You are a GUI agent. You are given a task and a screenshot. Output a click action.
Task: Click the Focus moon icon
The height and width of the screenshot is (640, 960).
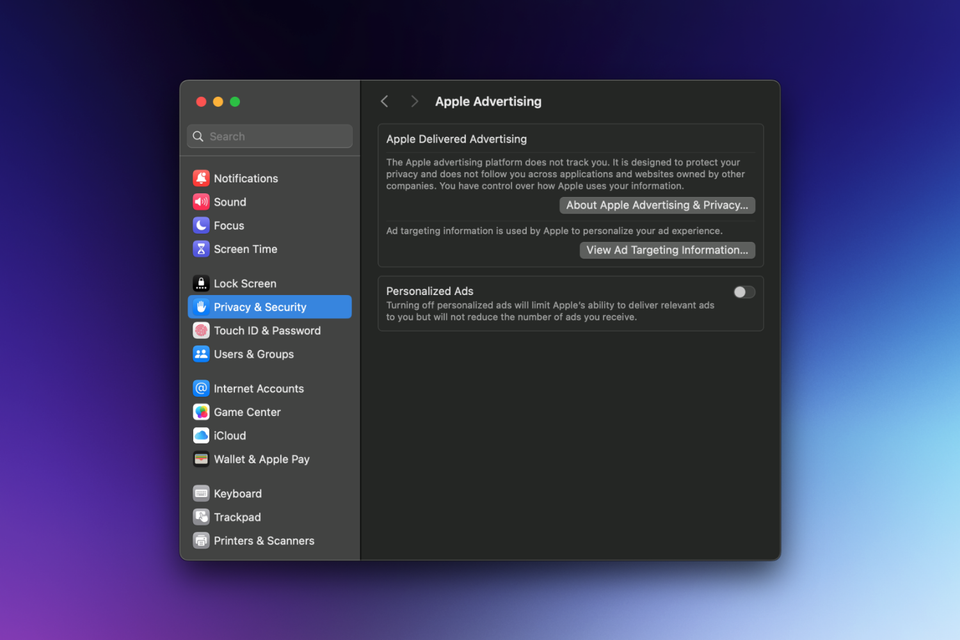[x=201, y=226]
